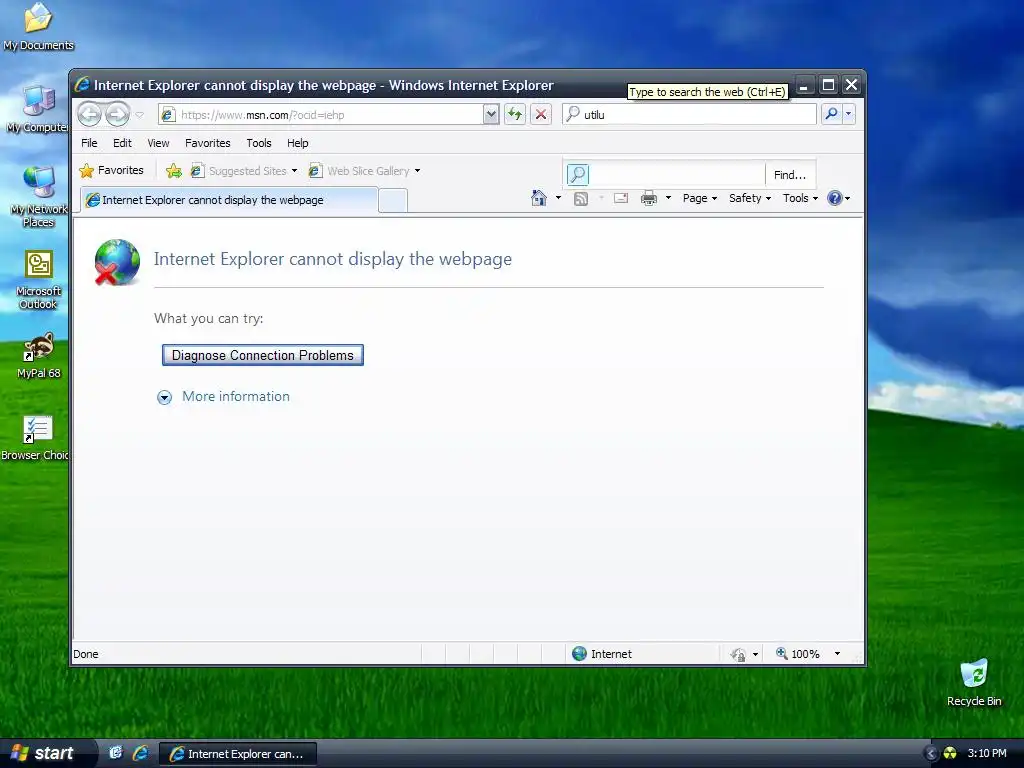
Task: Click the Internet security zone indicator
Action: coord(601,654)
